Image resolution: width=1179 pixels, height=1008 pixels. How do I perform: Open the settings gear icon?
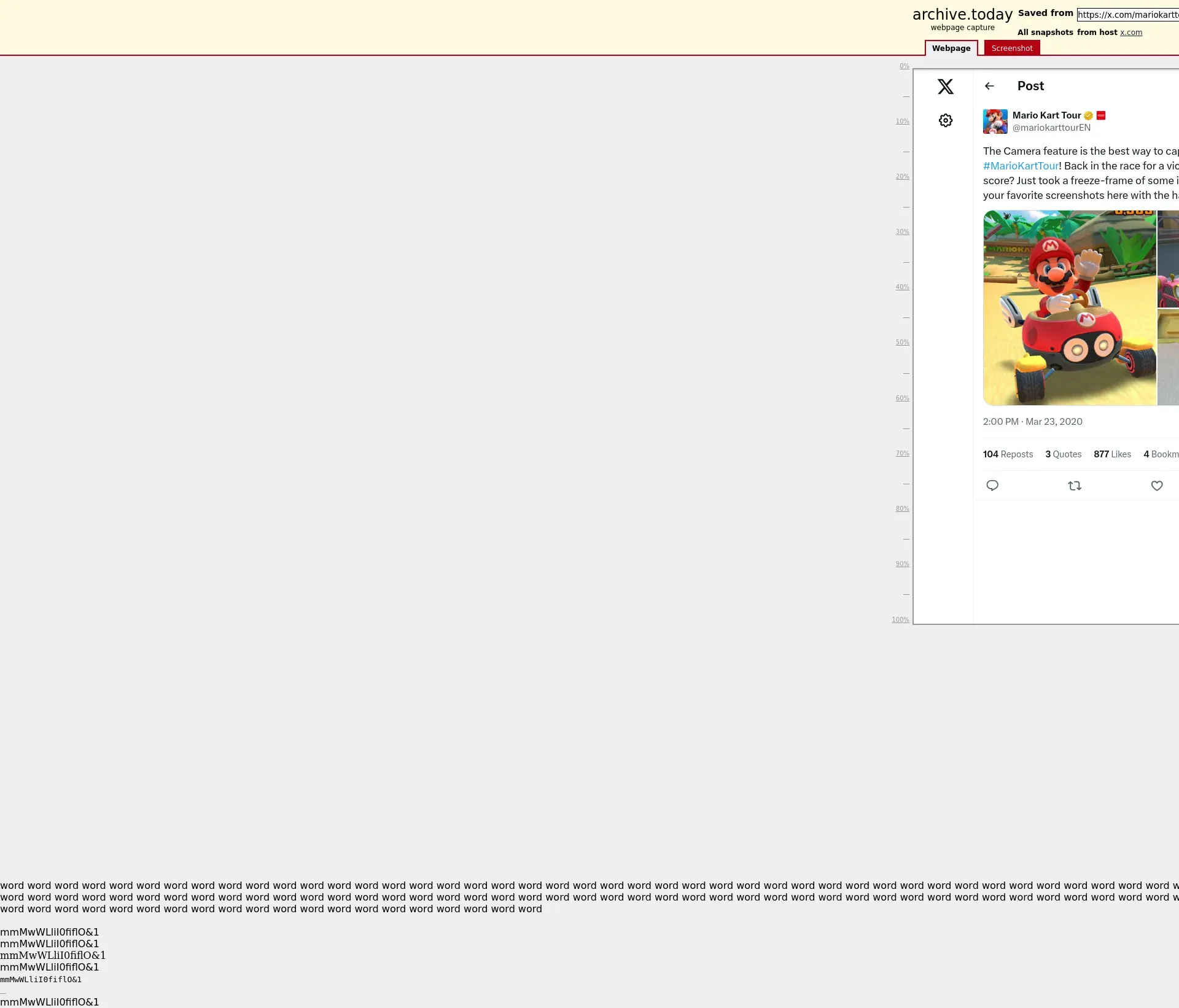tap(946, 120)
